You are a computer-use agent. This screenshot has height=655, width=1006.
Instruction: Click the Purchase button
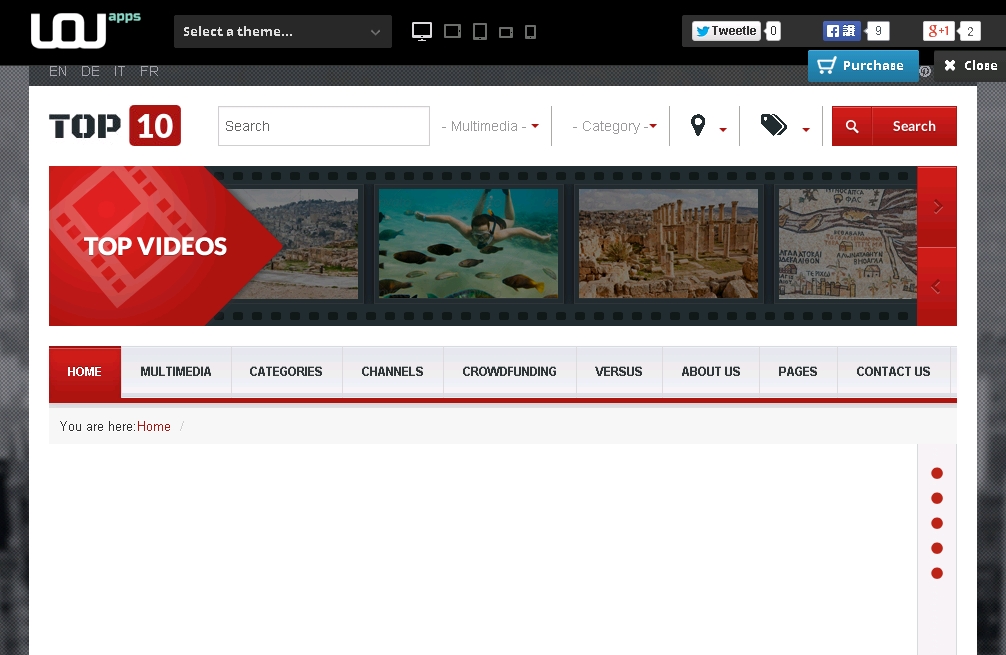click(x=862, y=66)
